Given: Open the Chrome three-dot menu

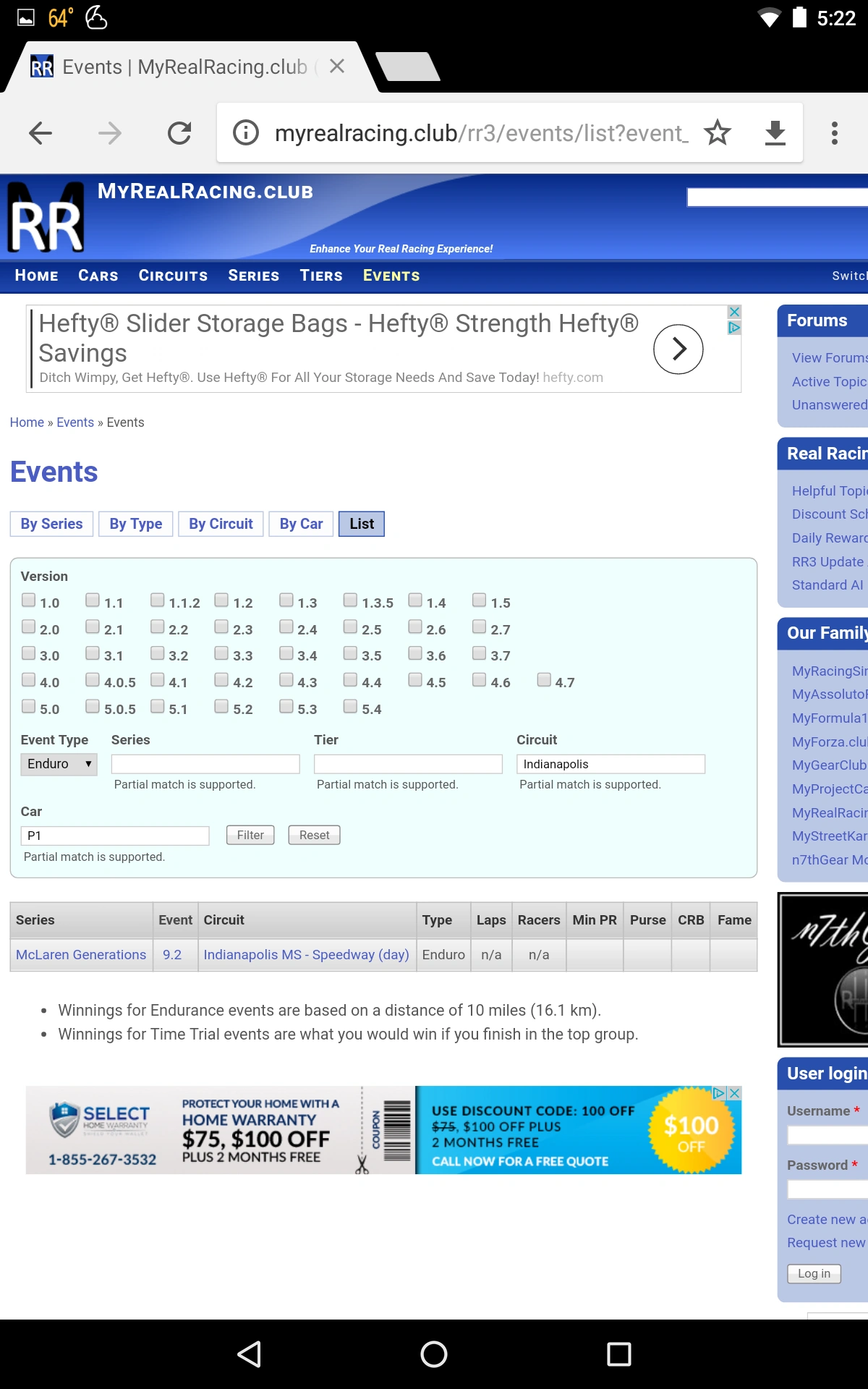Looking at the screenshot, I should (834, 133).
